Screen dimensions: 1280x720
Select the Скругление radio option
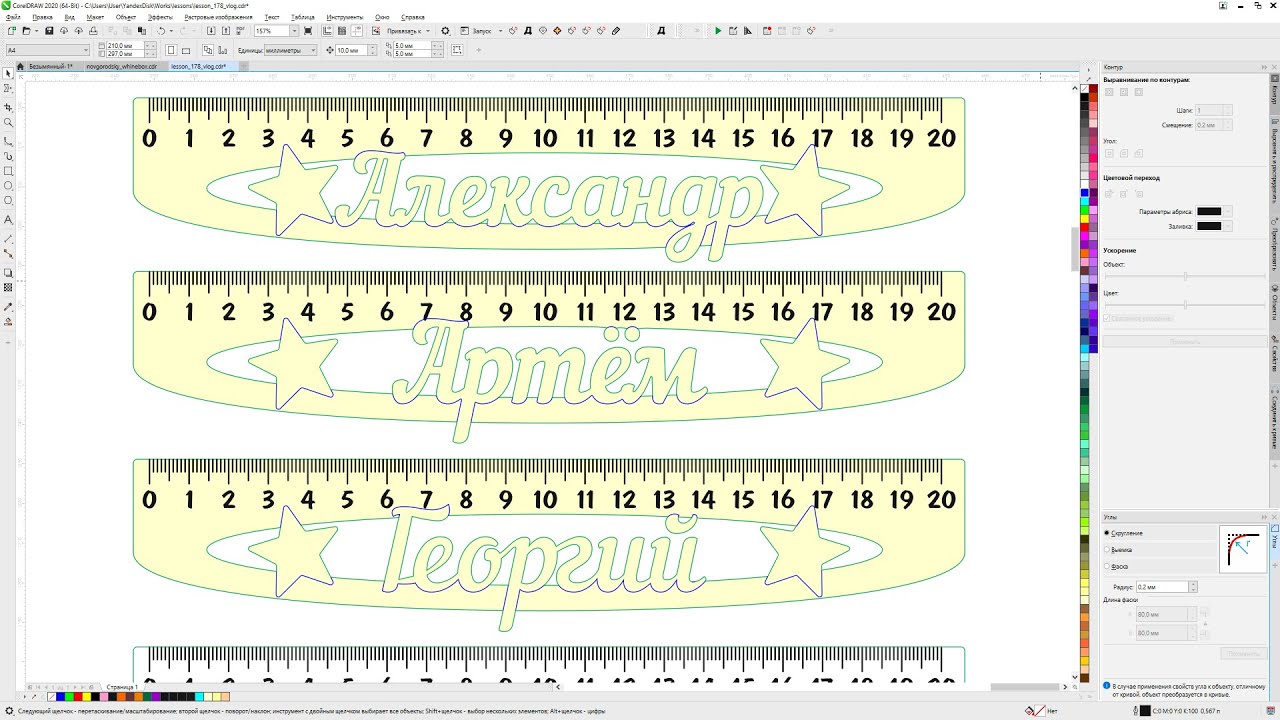click(1106, 533)
